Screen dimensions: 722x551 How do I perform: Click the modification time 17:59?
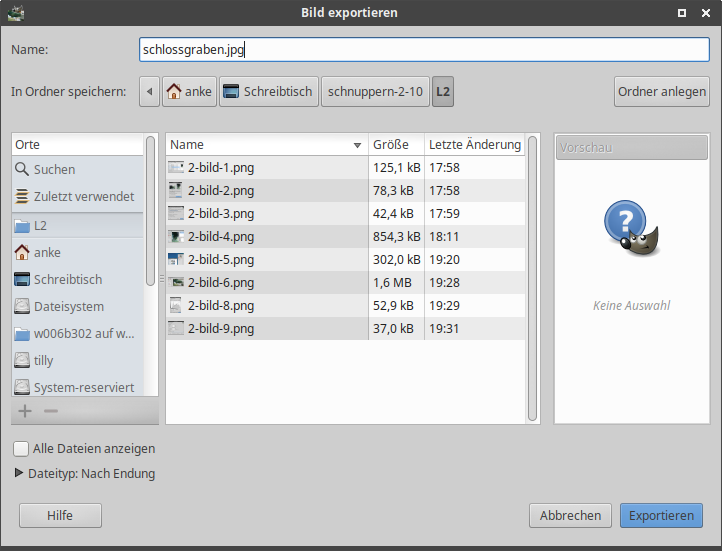point(444,214)
